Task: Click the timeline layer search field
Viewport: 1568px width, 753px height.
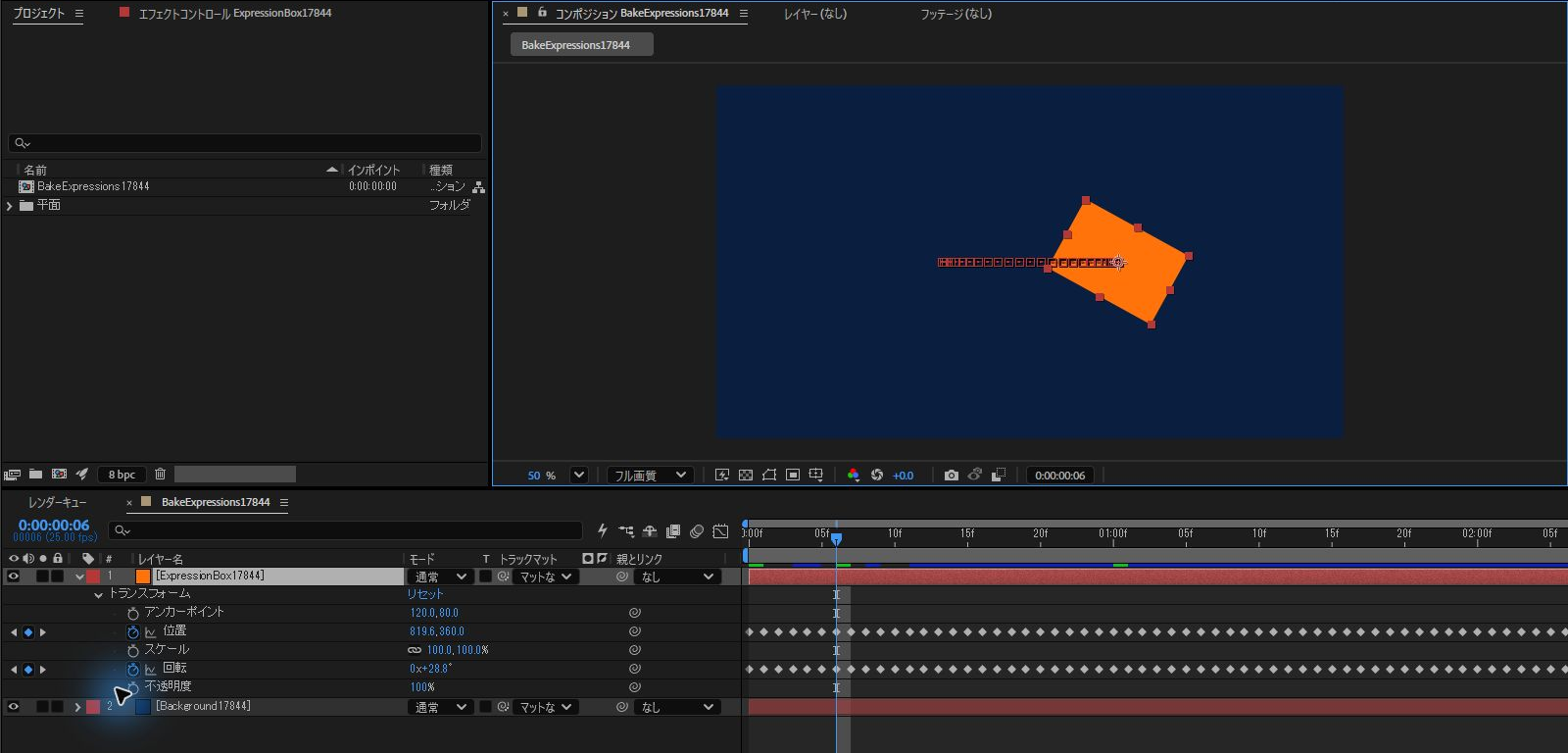Action: coord(345,530)
